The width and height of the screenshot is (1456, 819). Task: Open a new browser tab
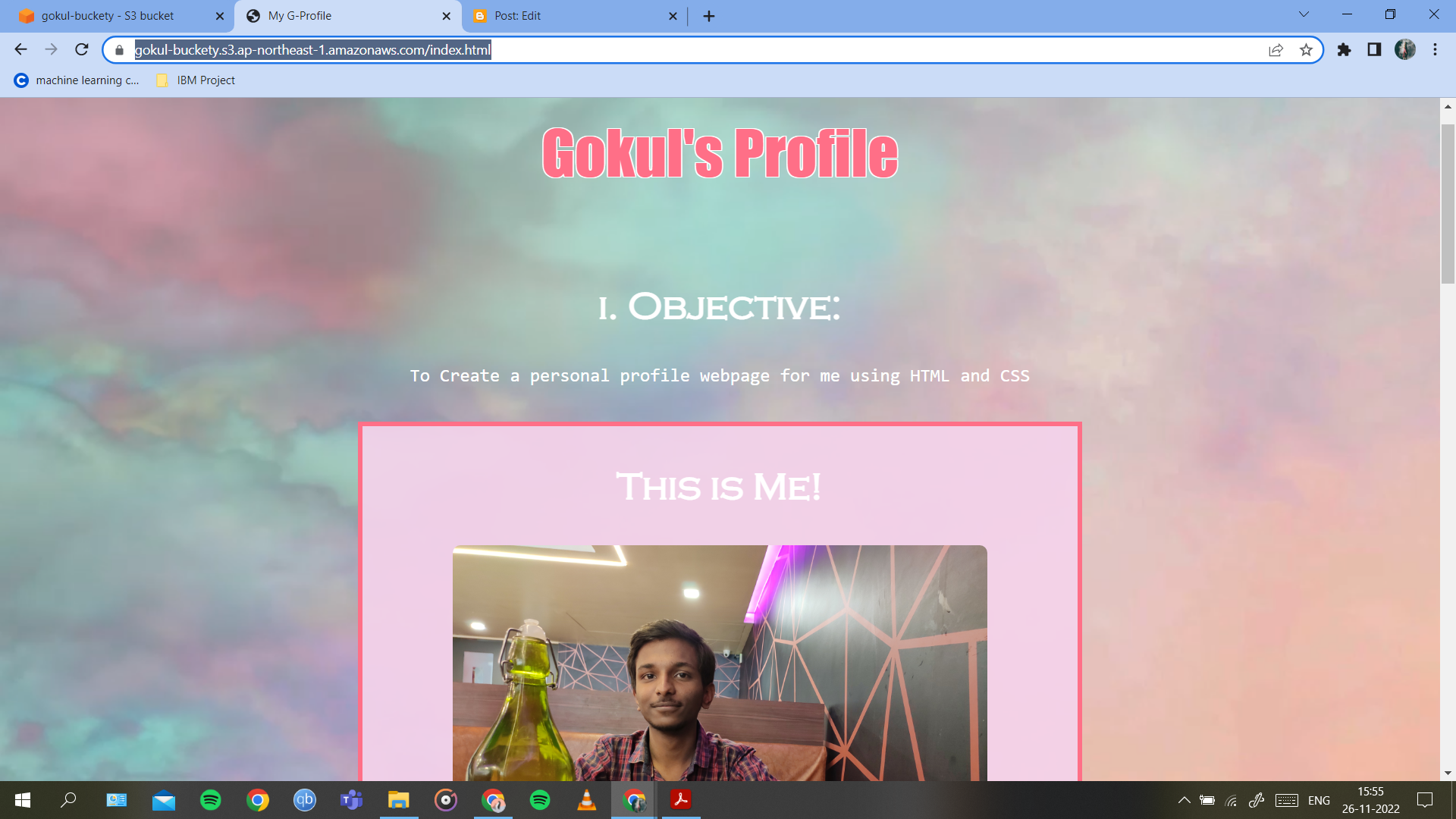(x=709, y=16)
